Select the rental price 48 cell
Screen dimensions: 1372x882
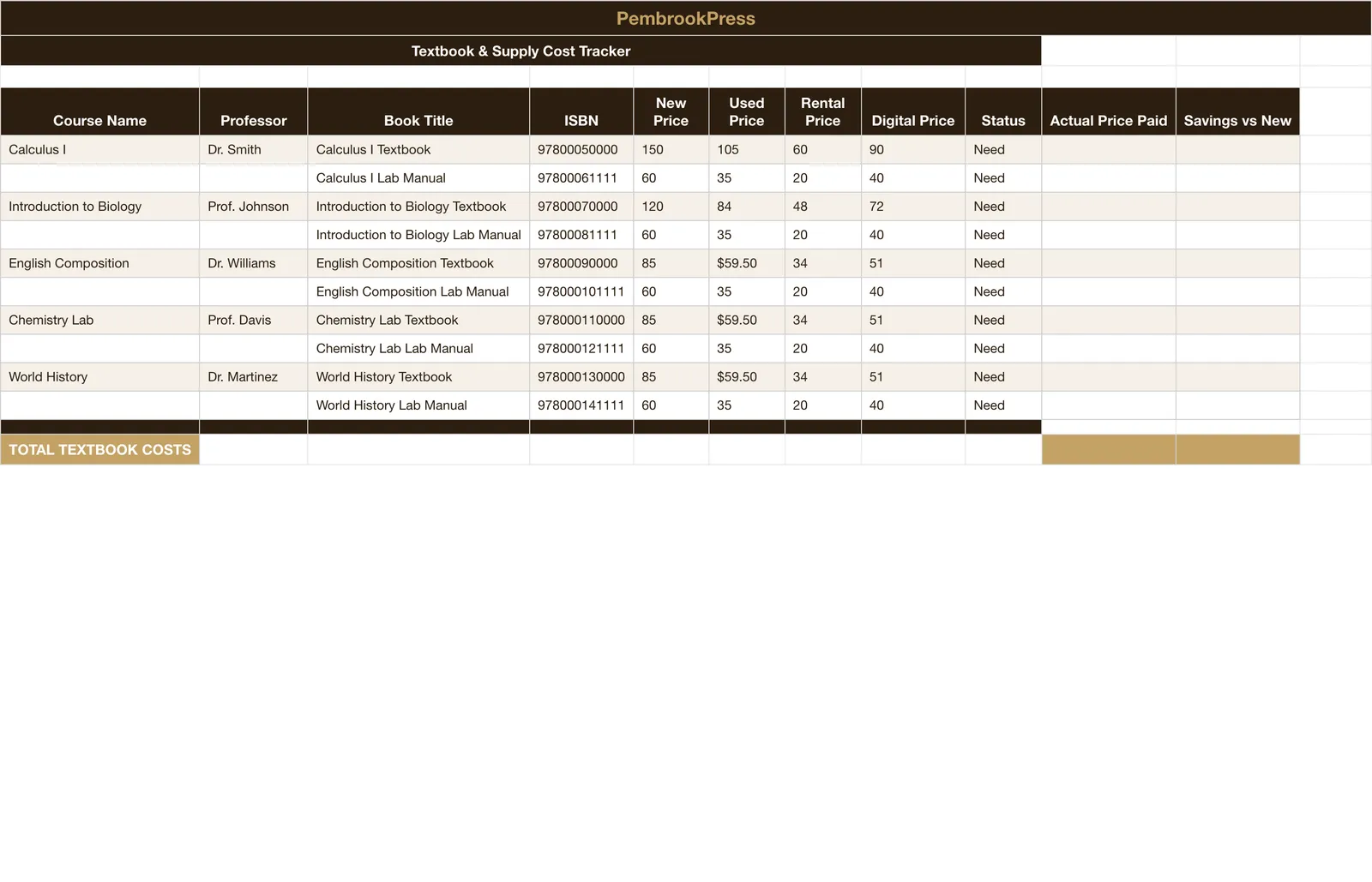pos(822,207)
